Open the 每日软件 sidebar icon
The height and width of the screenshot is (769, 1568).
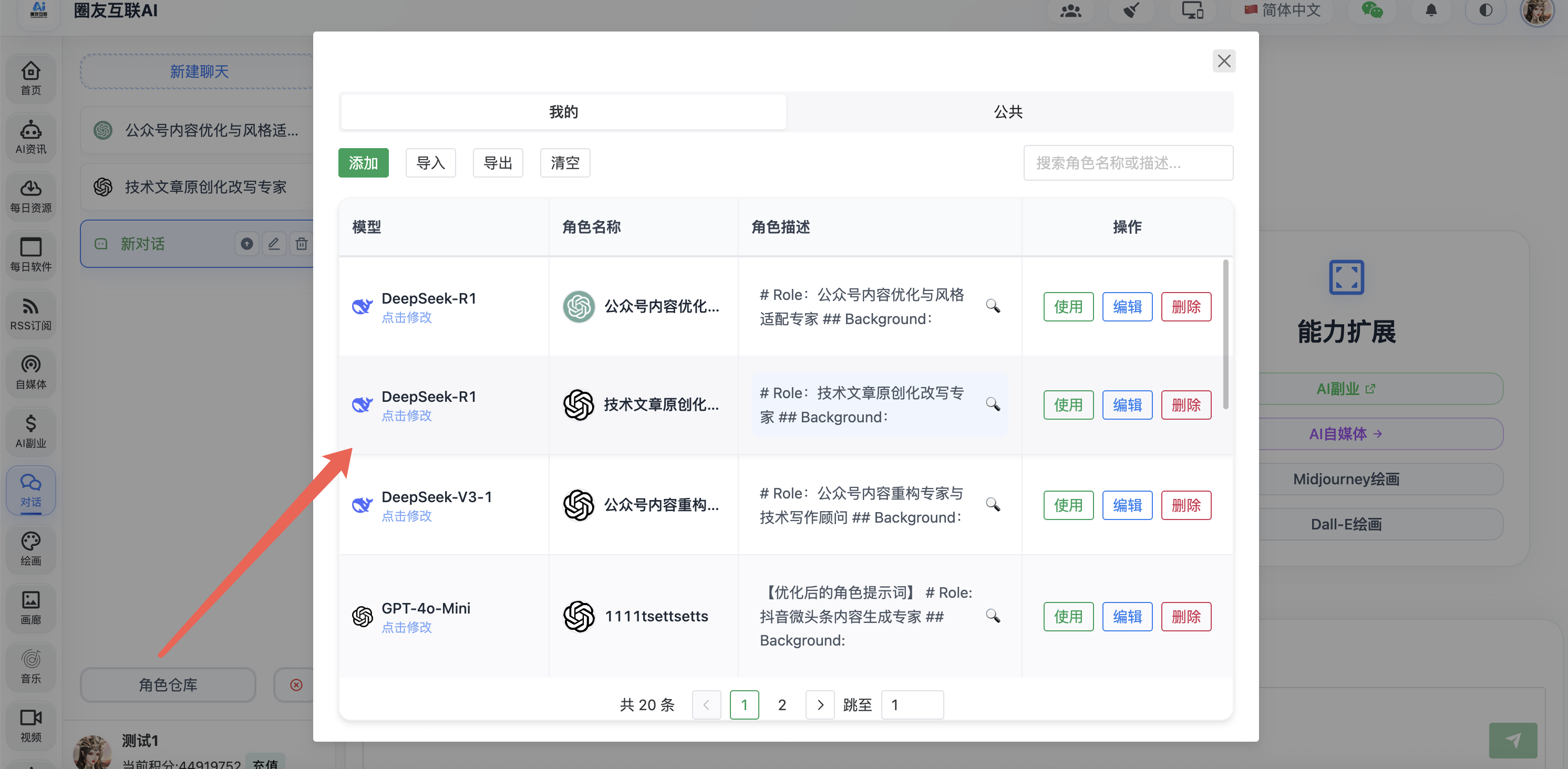(x=30, y=255)
